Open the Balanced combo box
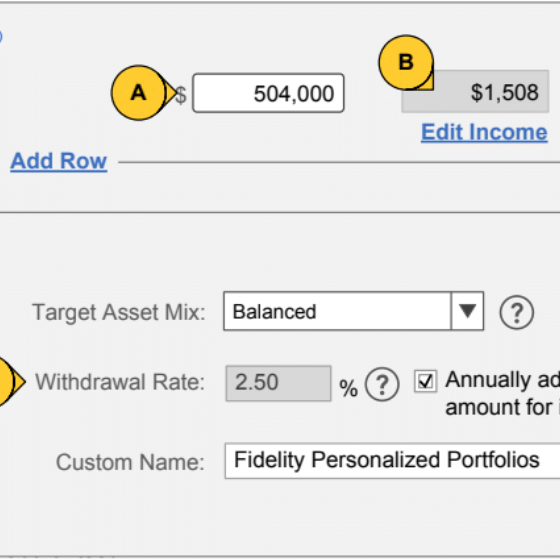This screenshot has width=560, height=560. click(x=354, y=311)
